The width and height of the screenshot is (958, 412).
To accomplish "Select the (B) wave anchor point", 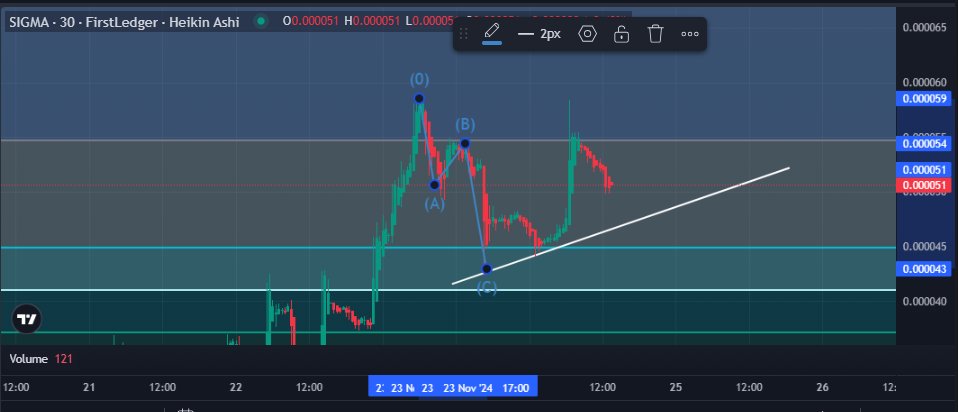I will pyautogui.click(x=465, y=143).
